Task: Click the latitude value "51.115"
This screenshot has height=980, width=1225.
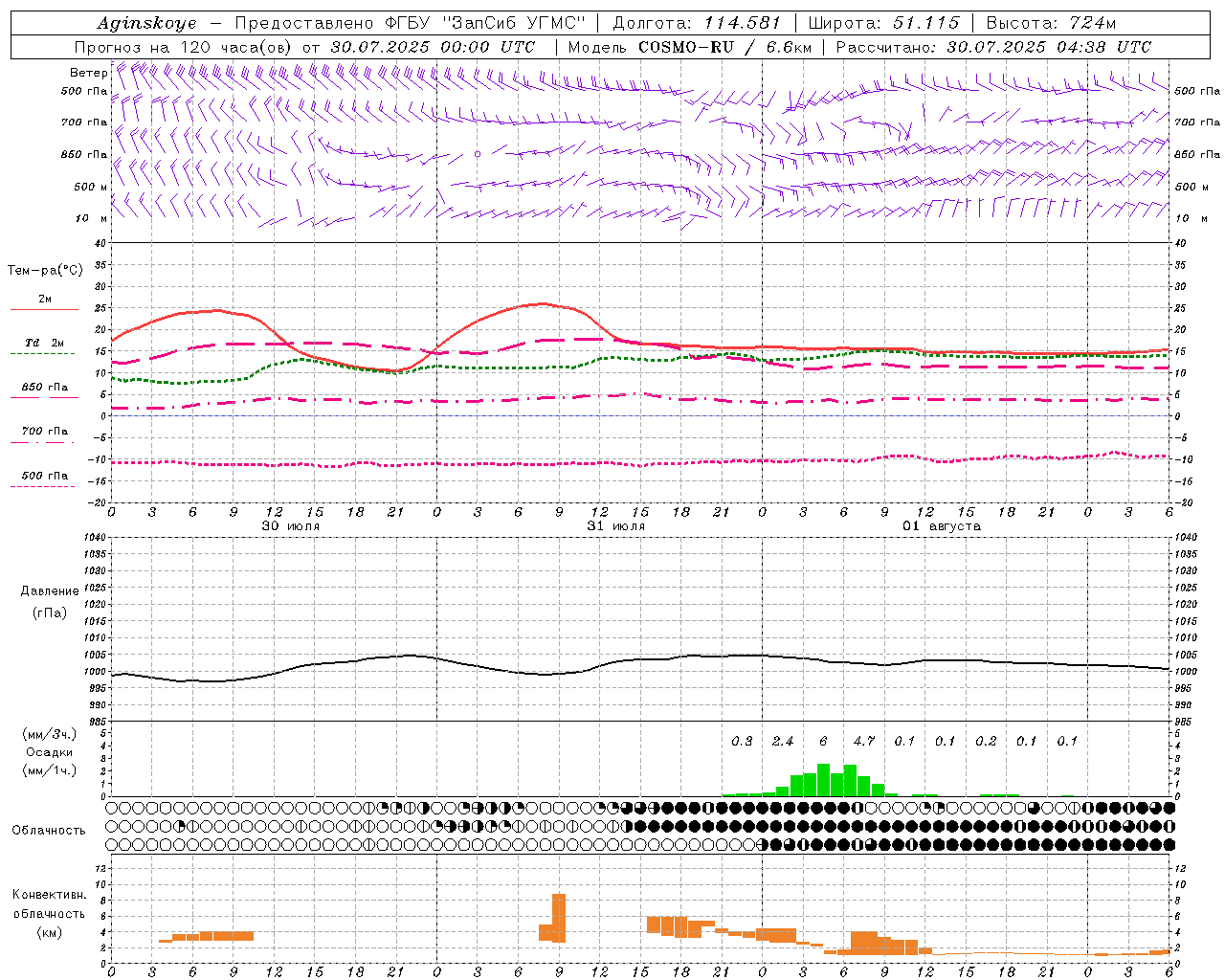Action: click(x=925, y=23)
